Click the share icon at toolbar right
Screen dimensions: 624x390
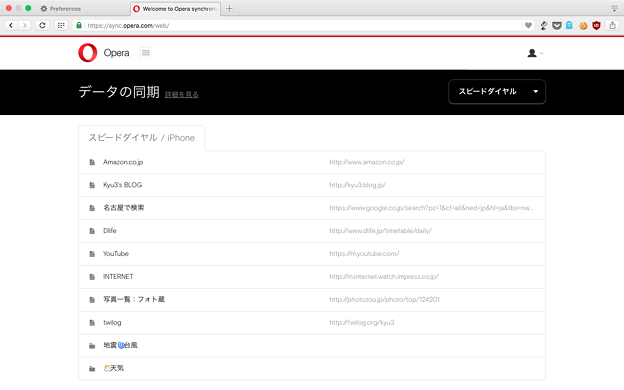612,25
